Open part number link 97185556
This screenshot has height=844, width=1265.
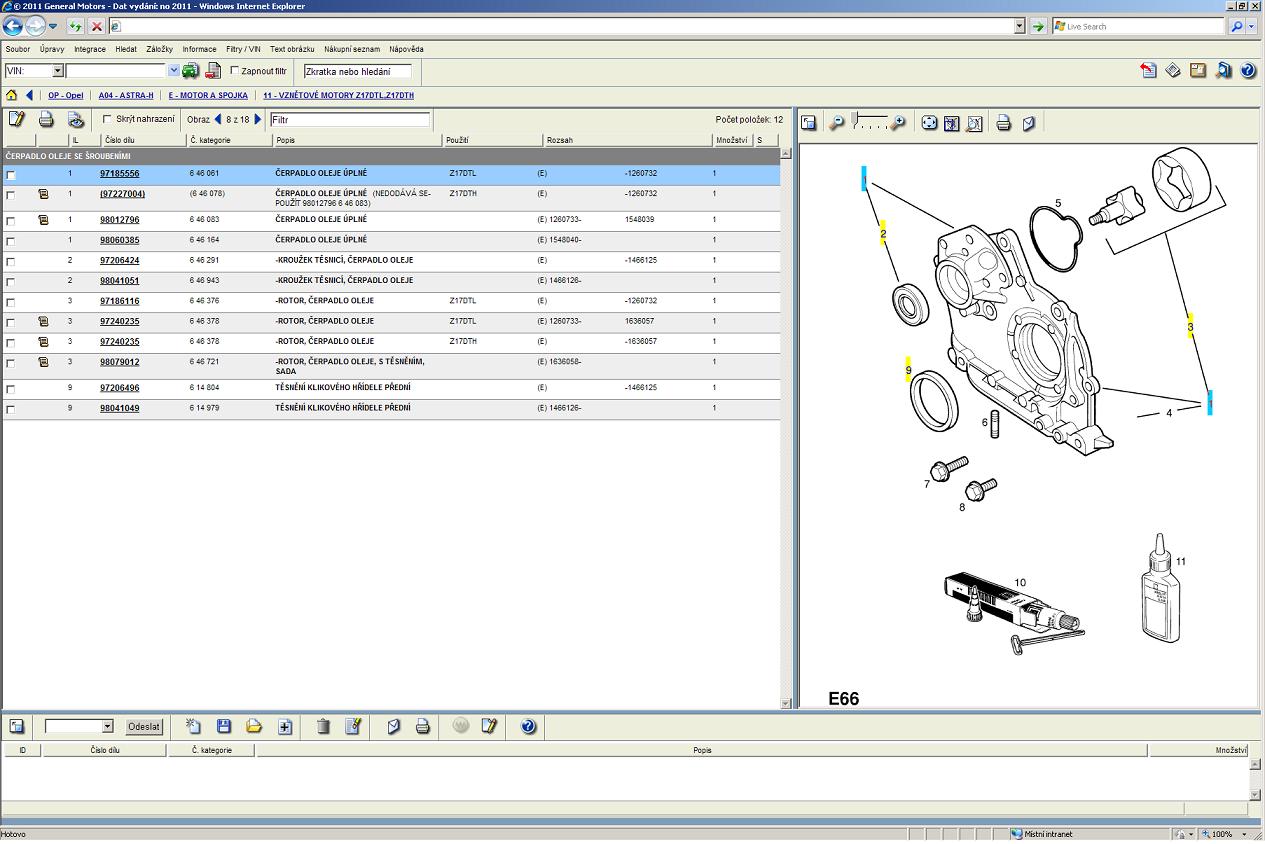pos(119,174)
